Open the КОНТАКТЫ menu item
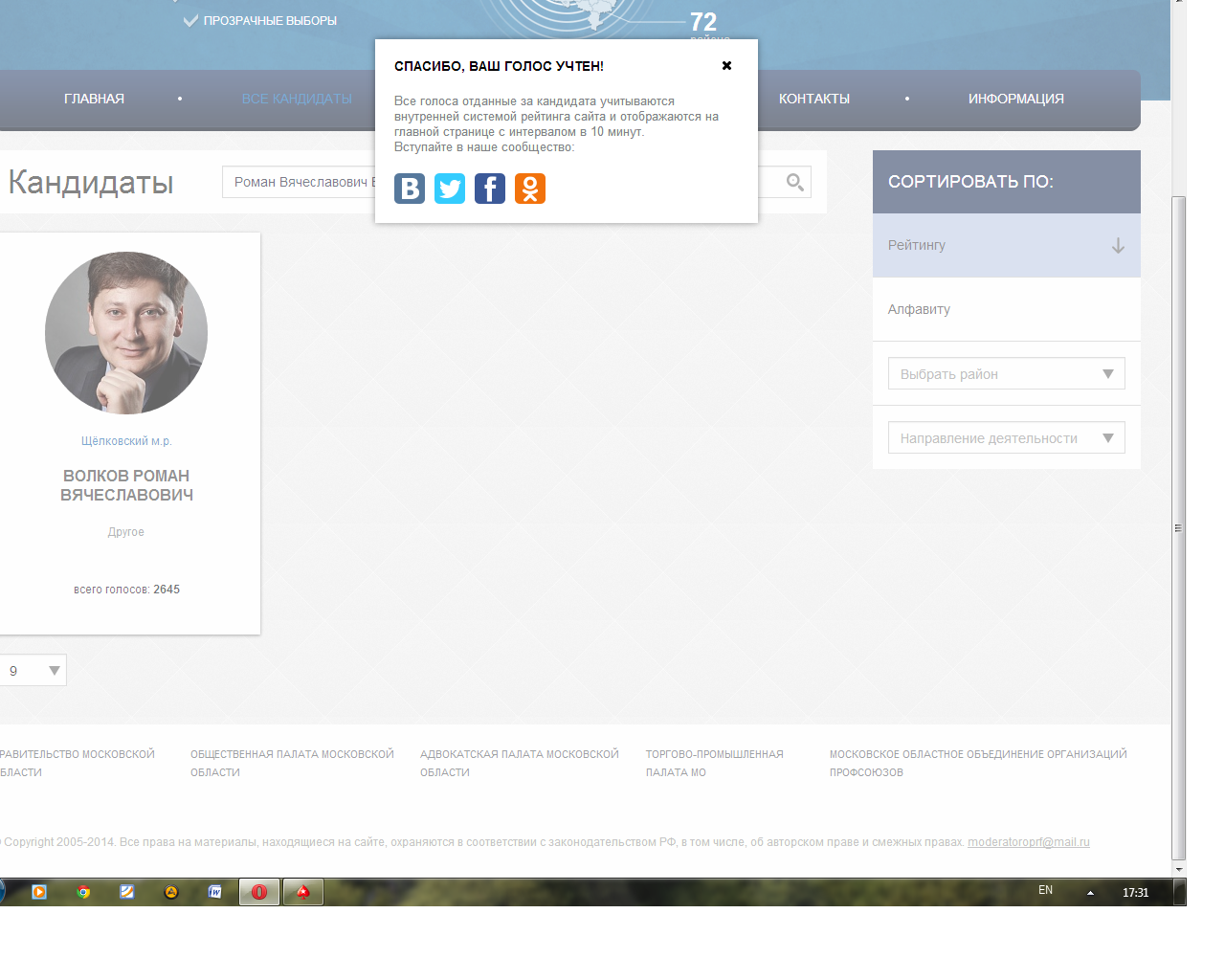 pos(814,99)
